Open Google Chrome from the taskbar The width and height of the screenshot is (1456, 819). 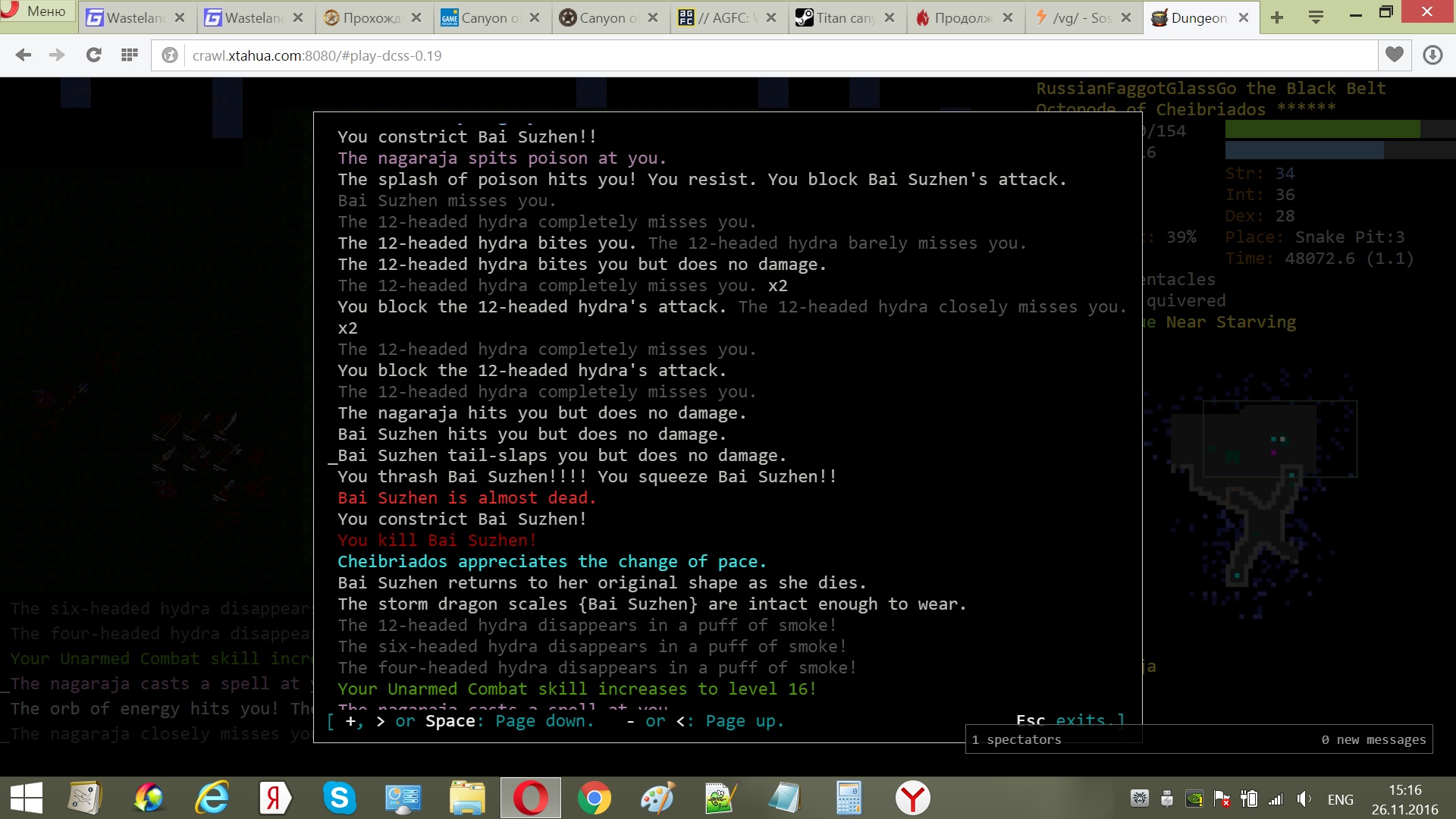[x=594, y=798]
